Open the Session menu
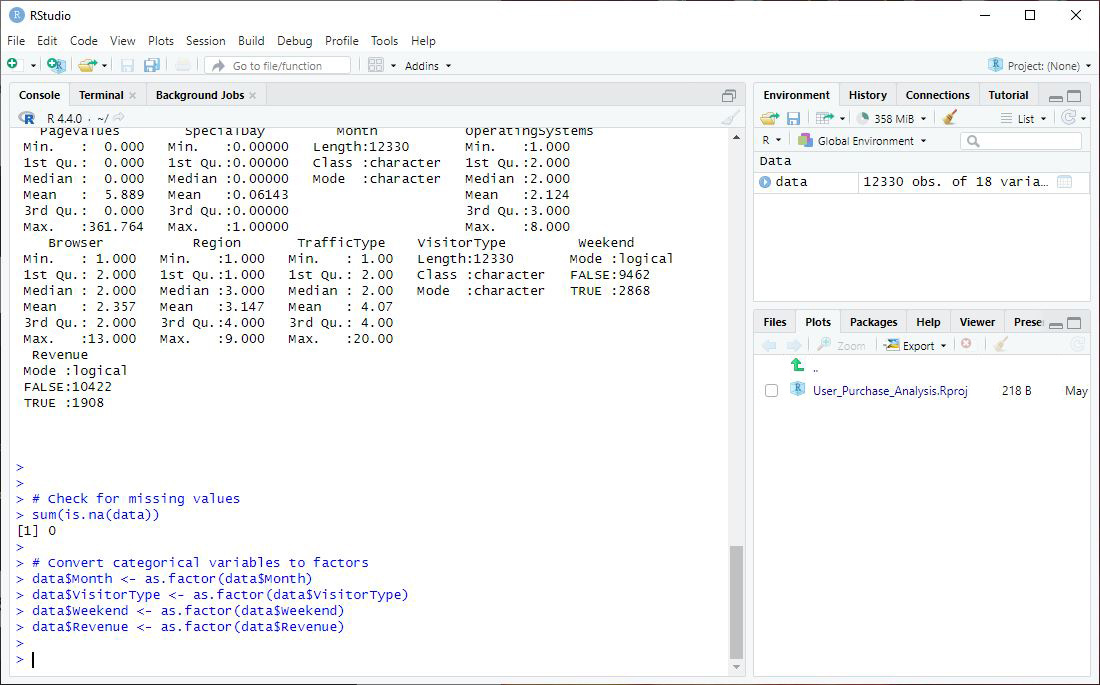Image resolution: width=1100 pixels, height=685 pixels. [x=205, y=41]
